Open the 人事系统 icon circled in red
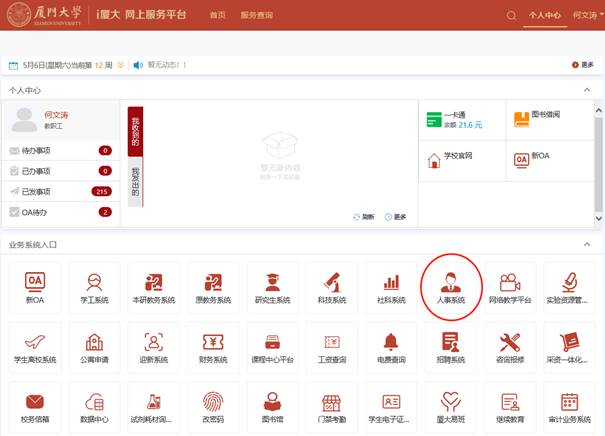Image resolution: width=605 pixels, height=436 pixels. (451, 286)
